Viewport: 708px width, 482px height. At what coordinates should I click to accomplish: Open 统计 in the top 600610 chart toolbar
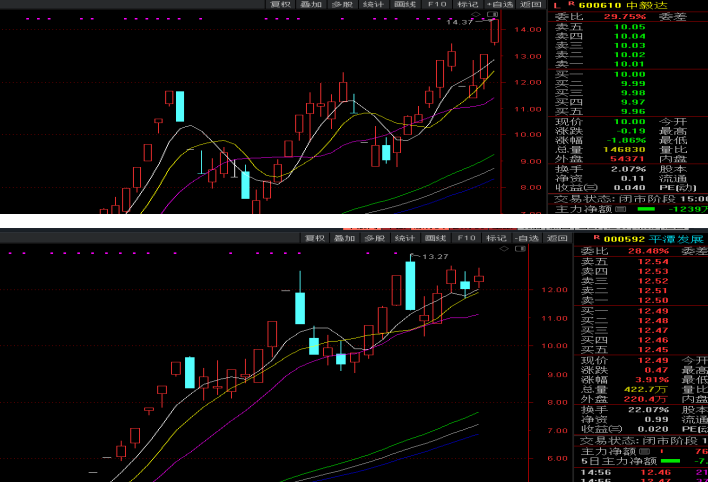[x=373, y=4]
